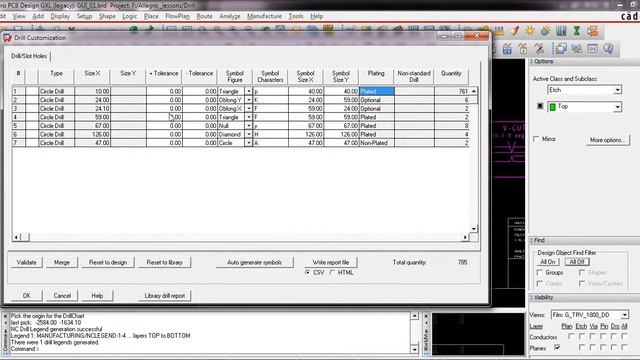Screen dimensions: 640x360
Task: Open the Oblong Y figure dropdown in row 2
Action: tap(249, 100)
